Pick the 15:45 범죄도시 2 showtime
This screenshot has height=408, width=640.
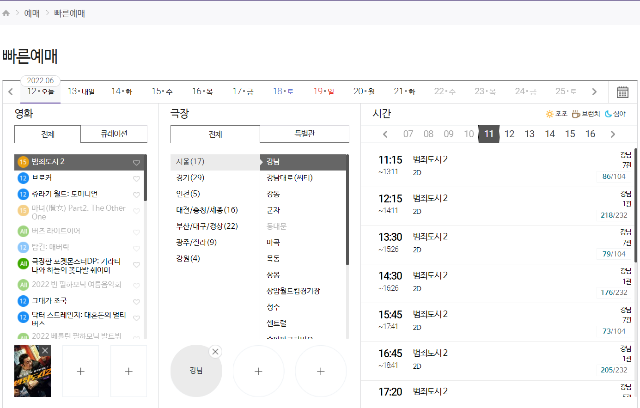pos(498,323)
